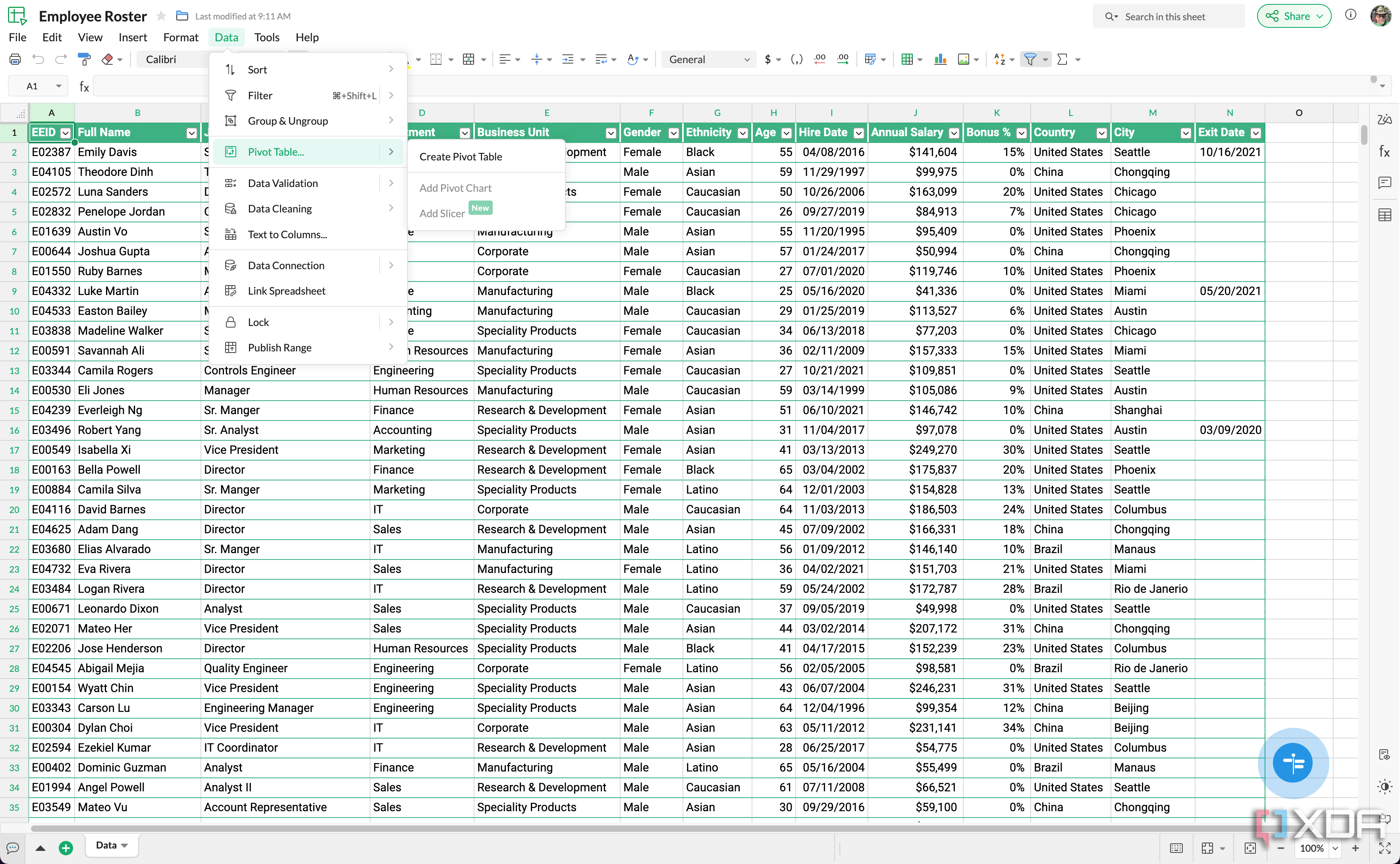Open the Sort submenu item

tap(309, 70)
